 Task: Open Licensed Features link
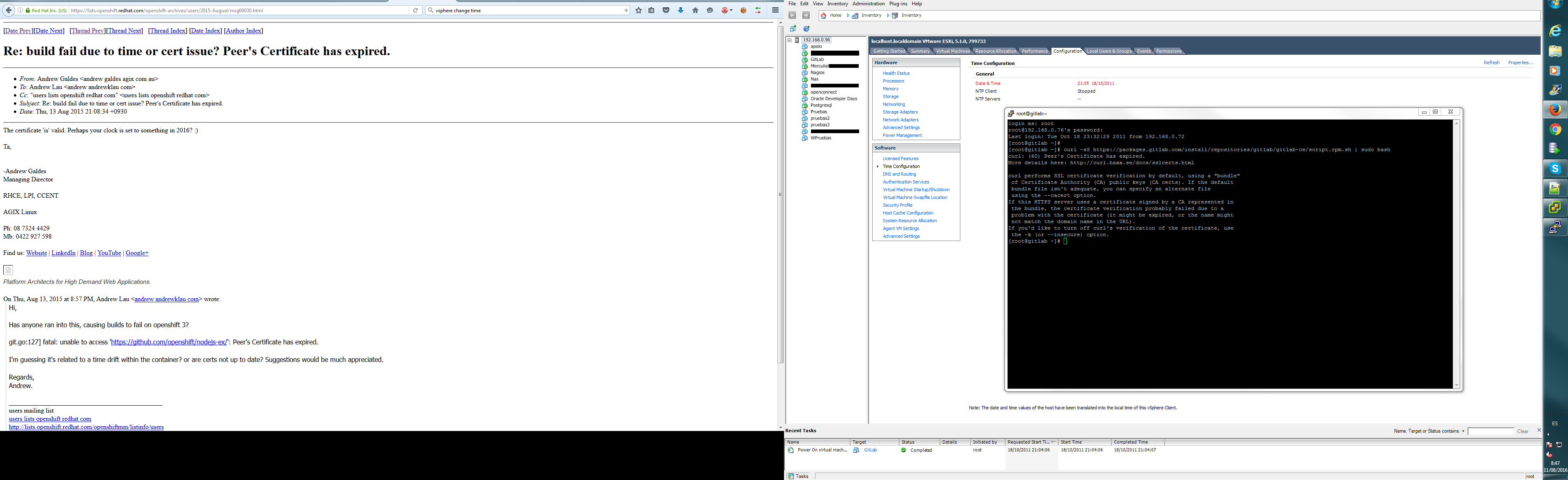coord(900,159)
